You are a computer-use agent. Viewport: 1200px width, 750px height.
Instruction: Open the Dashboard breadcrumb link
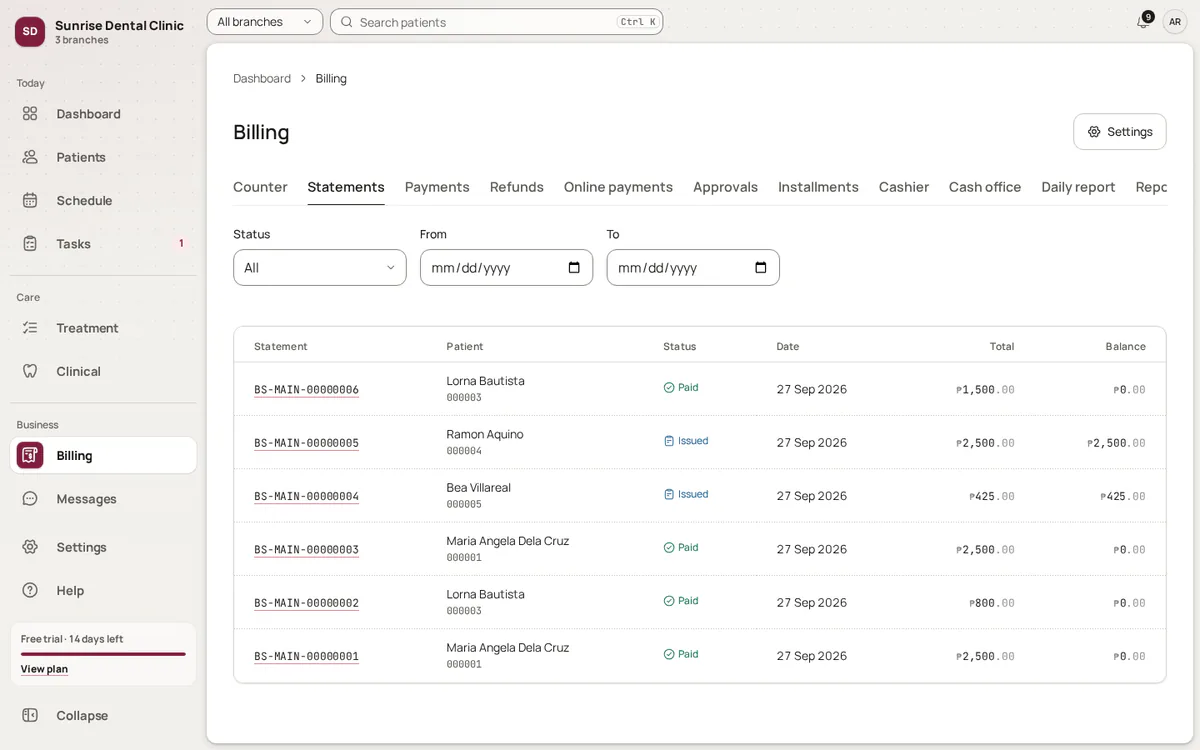(x=262, y=78)
